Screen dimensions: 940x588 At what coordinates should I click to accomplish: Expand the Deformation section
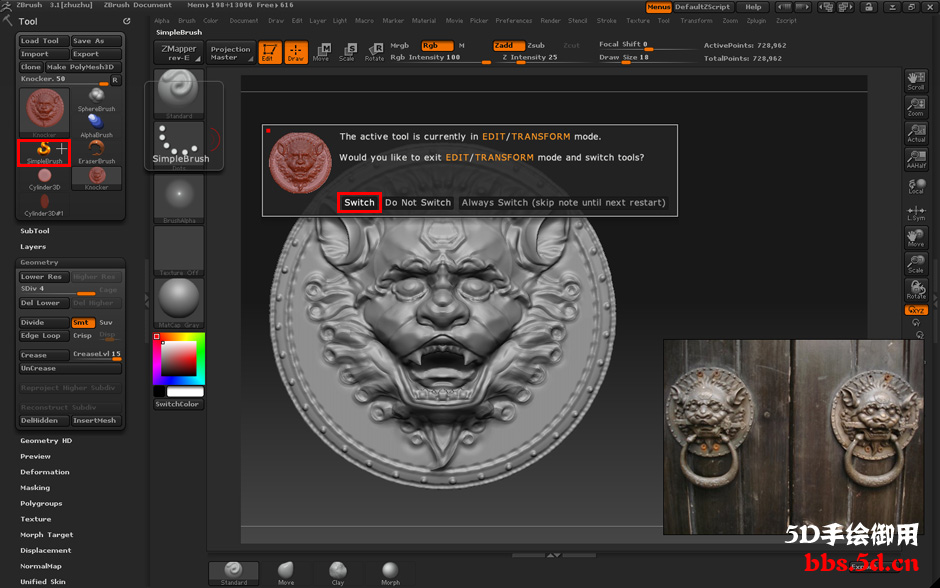point(45,472)
